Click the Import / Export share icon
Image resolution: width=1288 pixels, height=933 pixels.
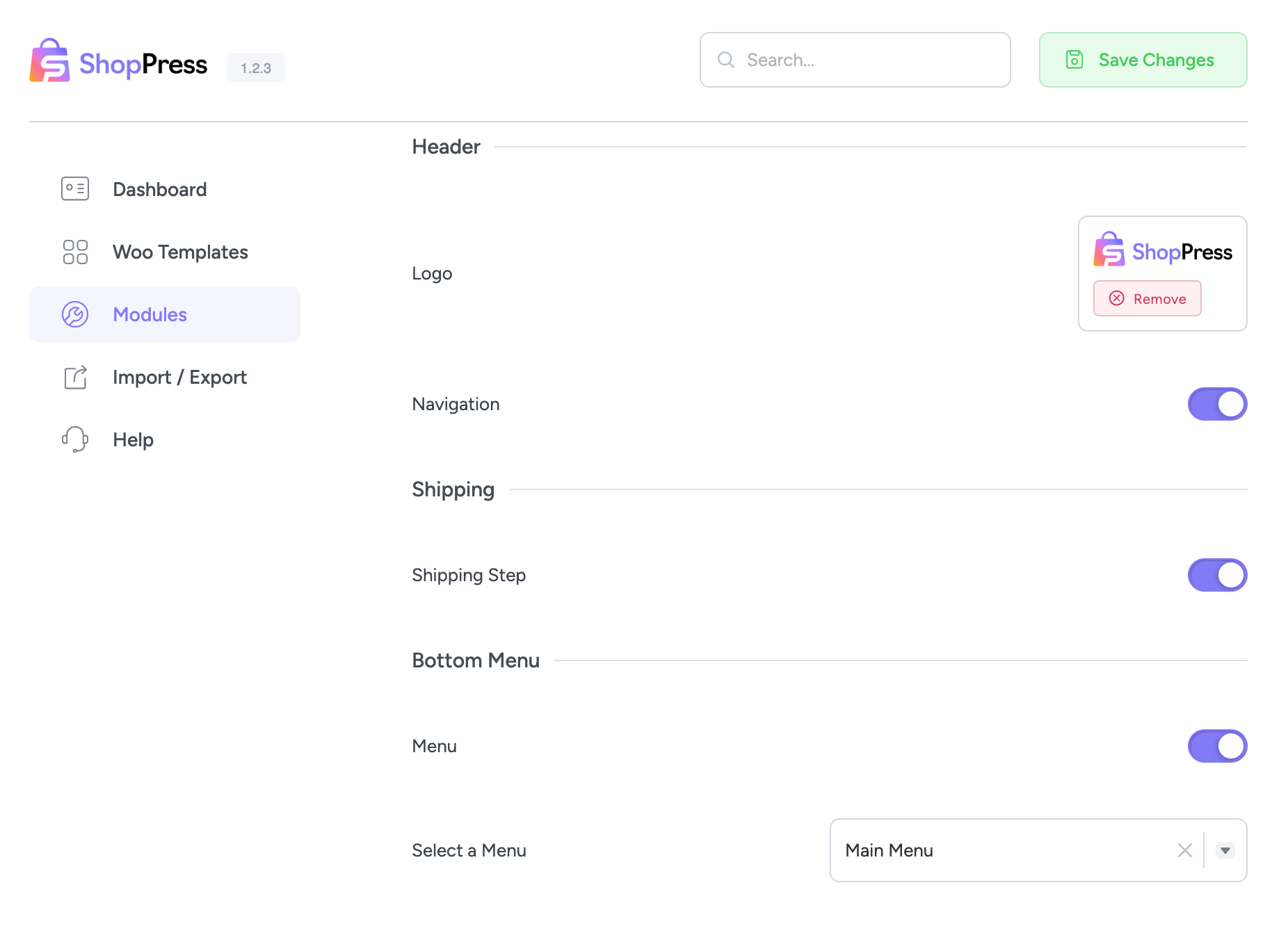75,377
